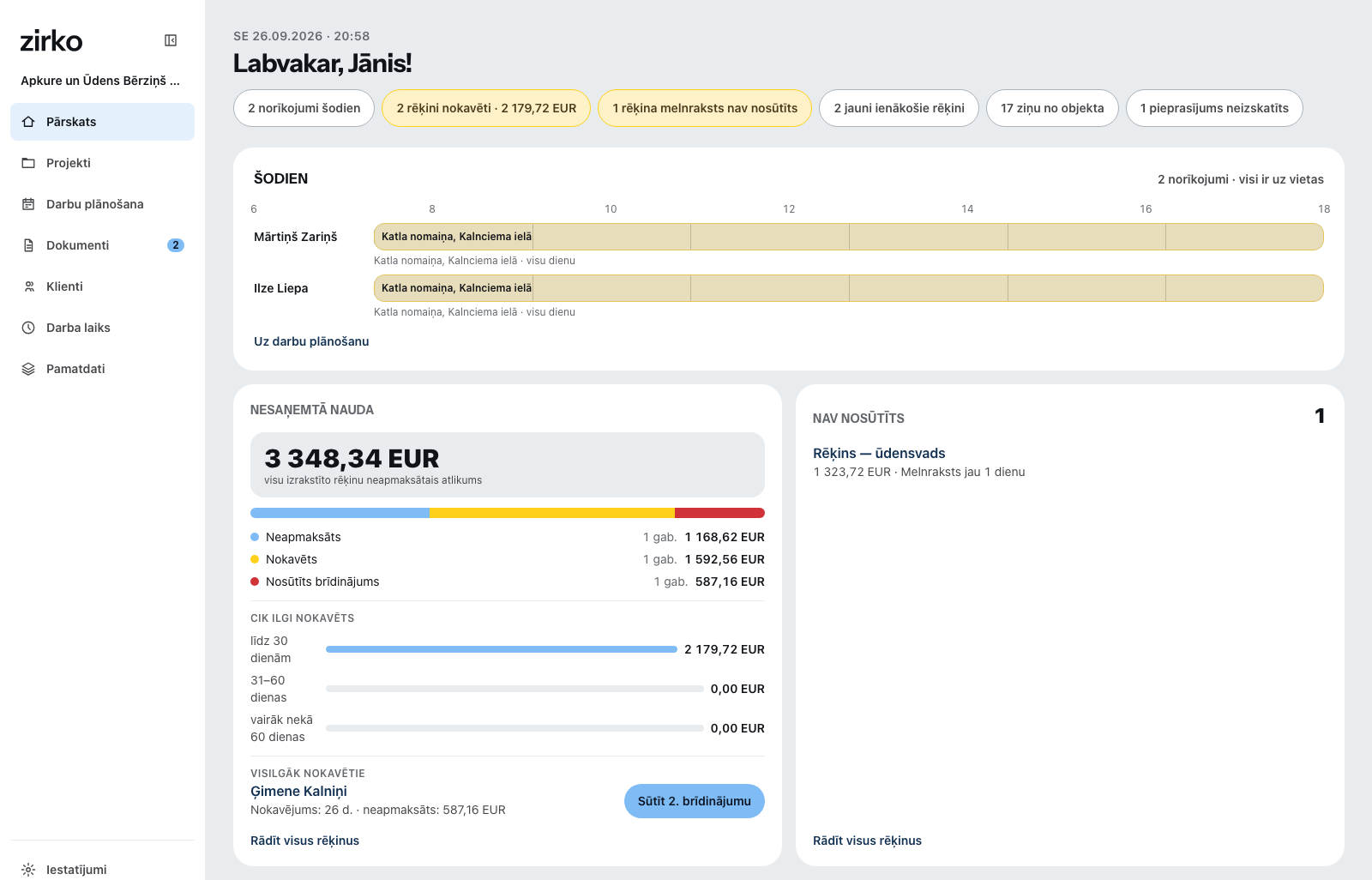Open the '17 ziņu no objekta' chip

tap(1052, 108)
